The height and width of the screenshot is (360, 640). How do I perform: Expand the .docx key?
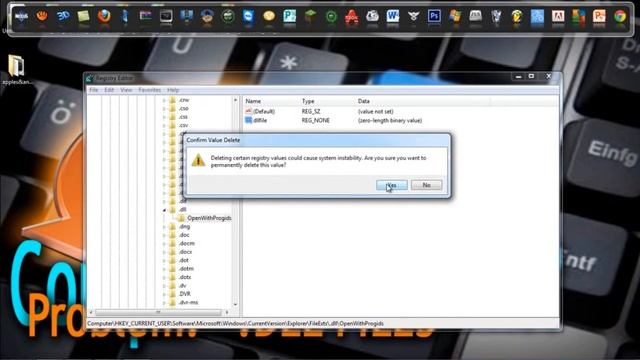coord(164,252)
